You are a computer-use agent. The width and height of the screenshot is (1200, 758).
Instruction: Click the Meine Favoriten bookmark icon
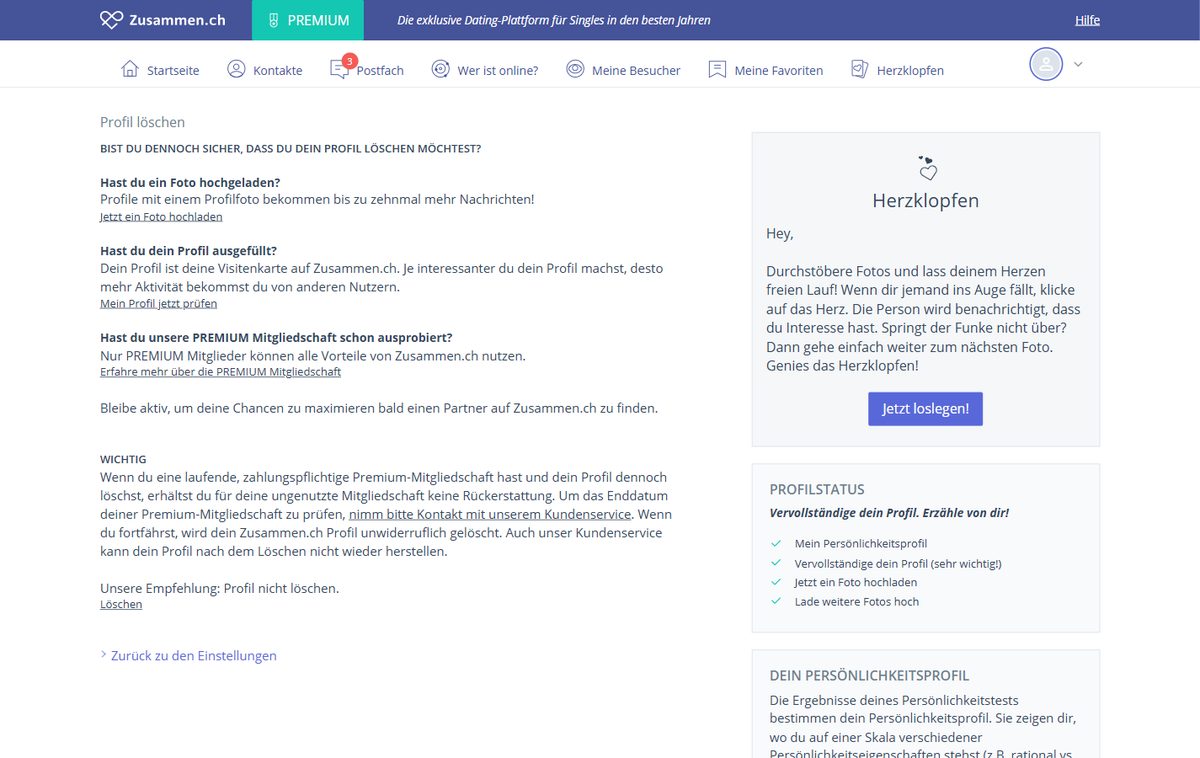[x=717, y=69]
